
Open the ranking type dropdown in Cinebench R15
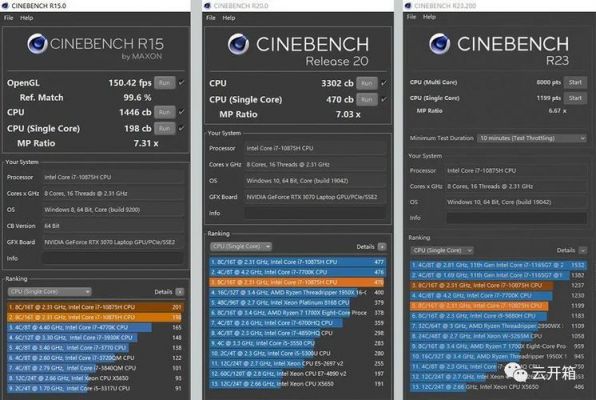click(x=49, y=292)
